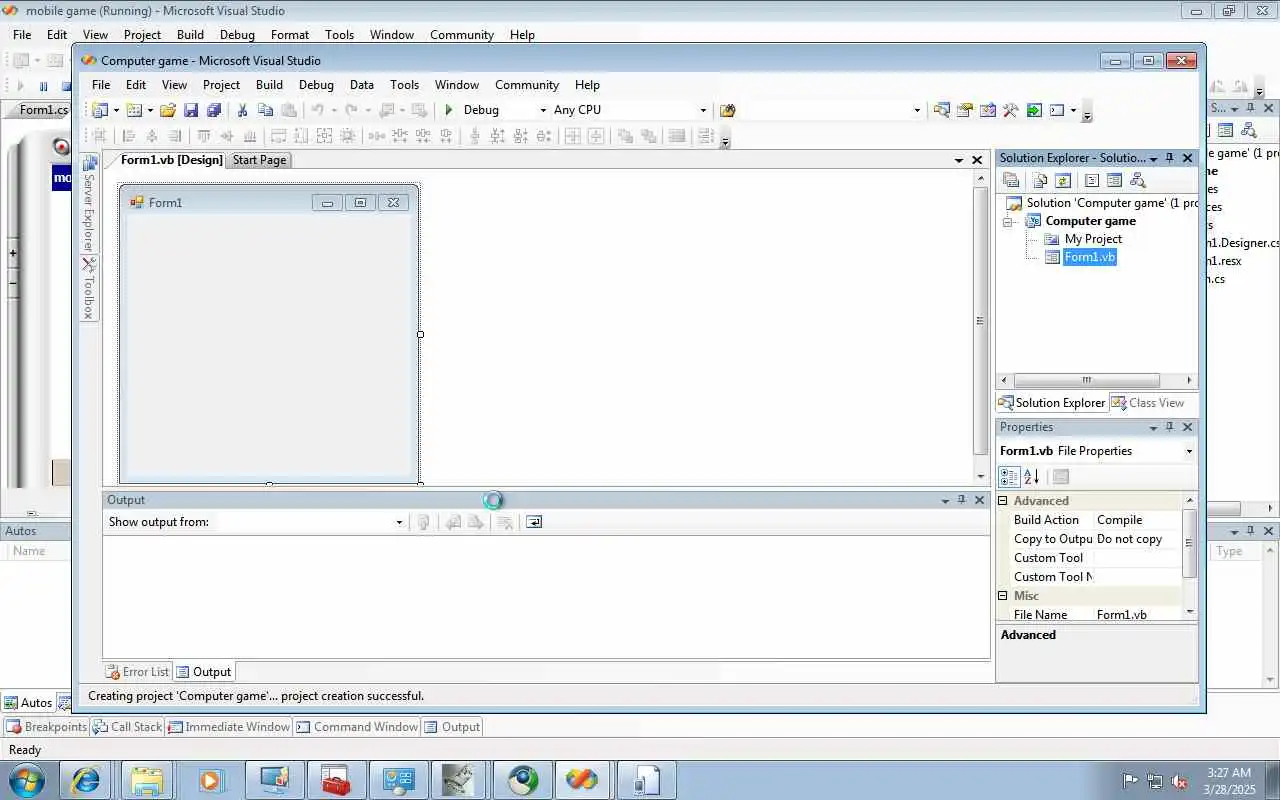Click the Find in Files icon next to the search box
The width and height of the screenshot is (1280, 800).
(x=728, y=110)
